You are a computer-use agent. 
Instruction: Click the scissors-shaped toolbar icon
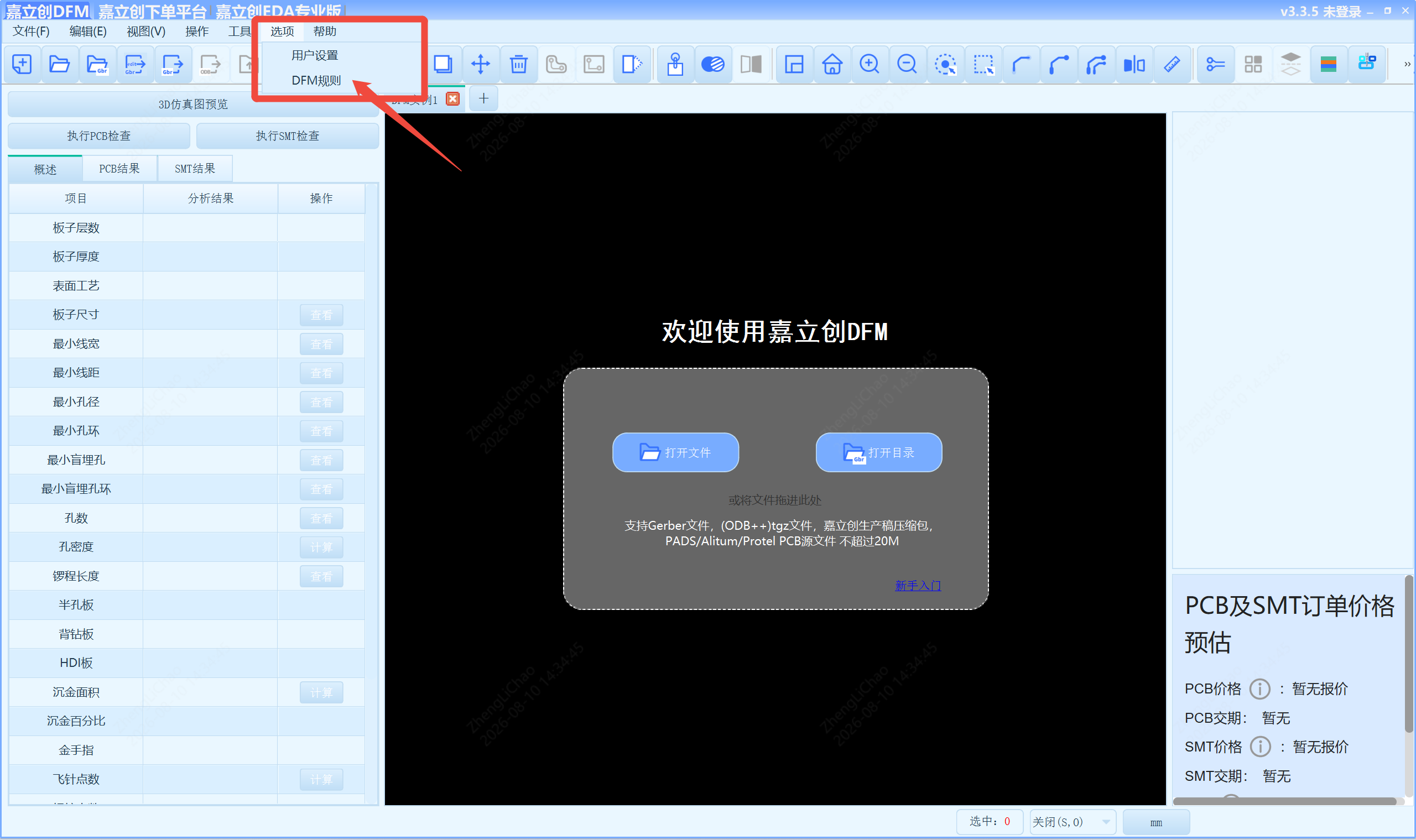tap(1215, 64)
